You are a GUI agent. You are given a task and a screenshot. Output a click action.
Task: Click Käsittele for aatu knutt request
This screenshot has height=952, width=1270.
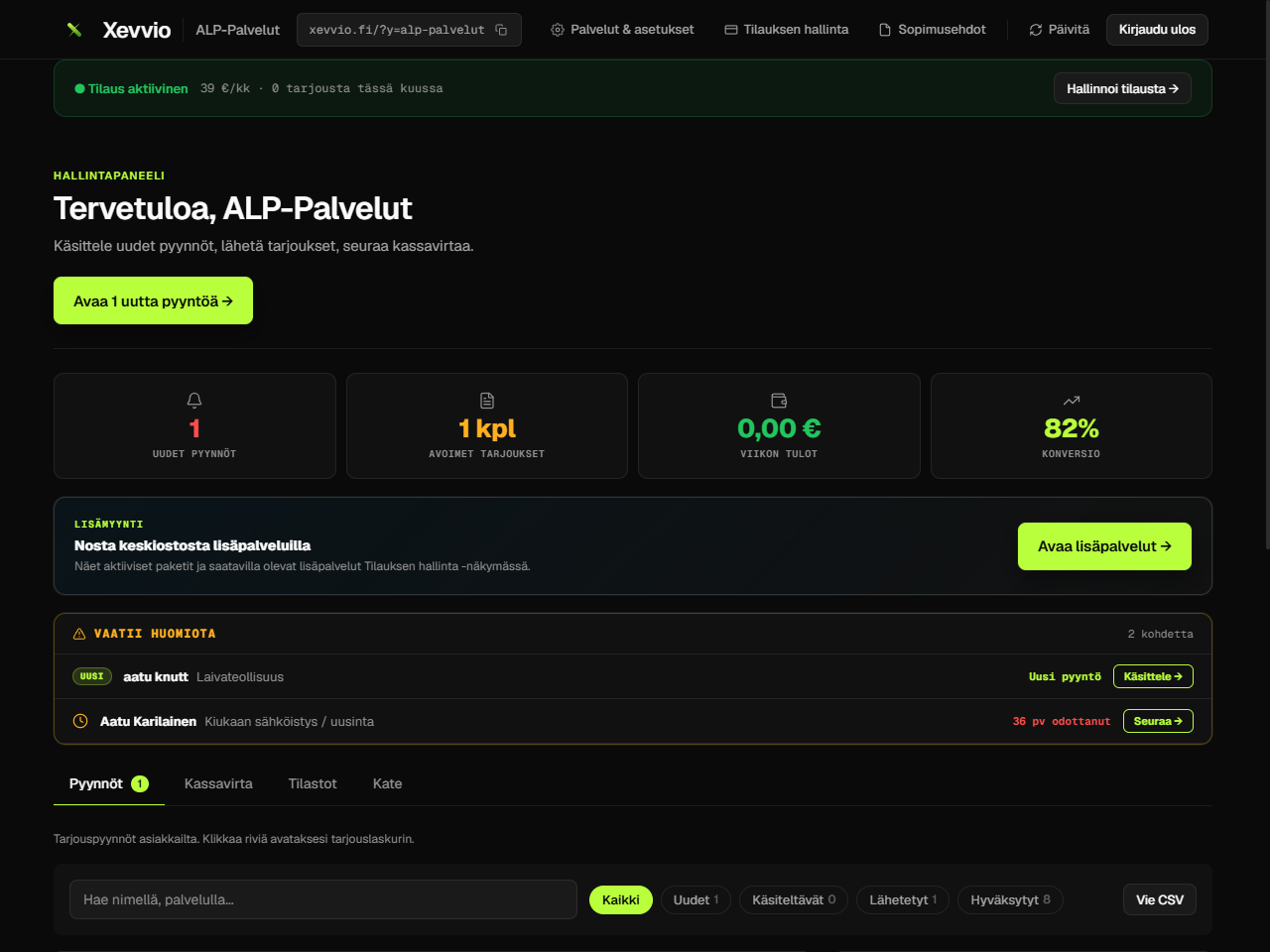pyautogui.click(x=1153, y=676)
